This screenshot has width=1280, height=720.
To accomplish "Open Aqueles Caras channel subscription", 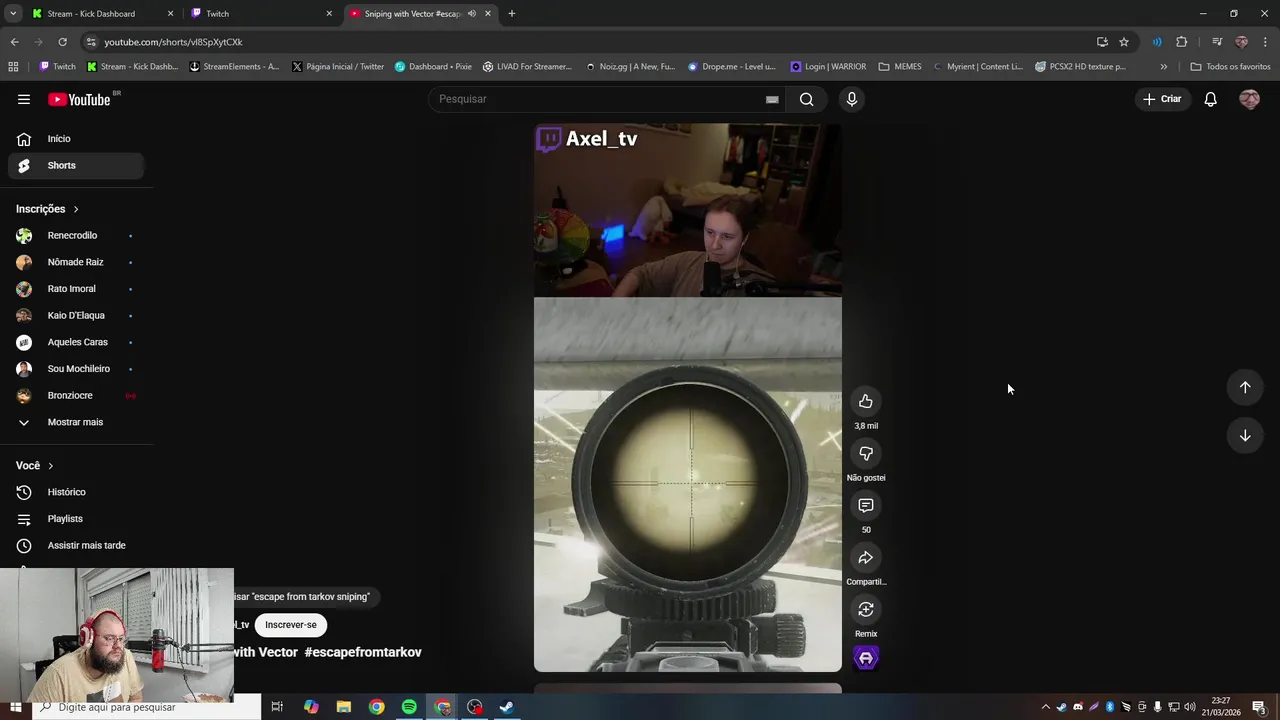I will 76,342.
